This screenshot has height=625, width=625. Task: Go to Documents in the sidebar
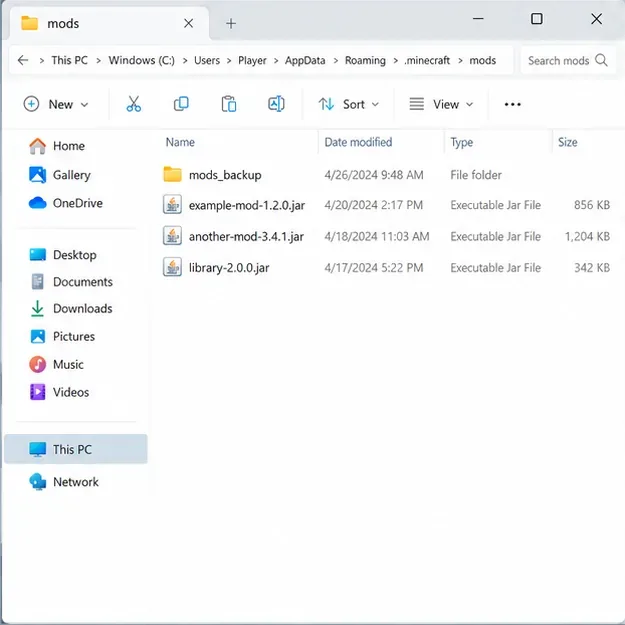coord(72,282)
